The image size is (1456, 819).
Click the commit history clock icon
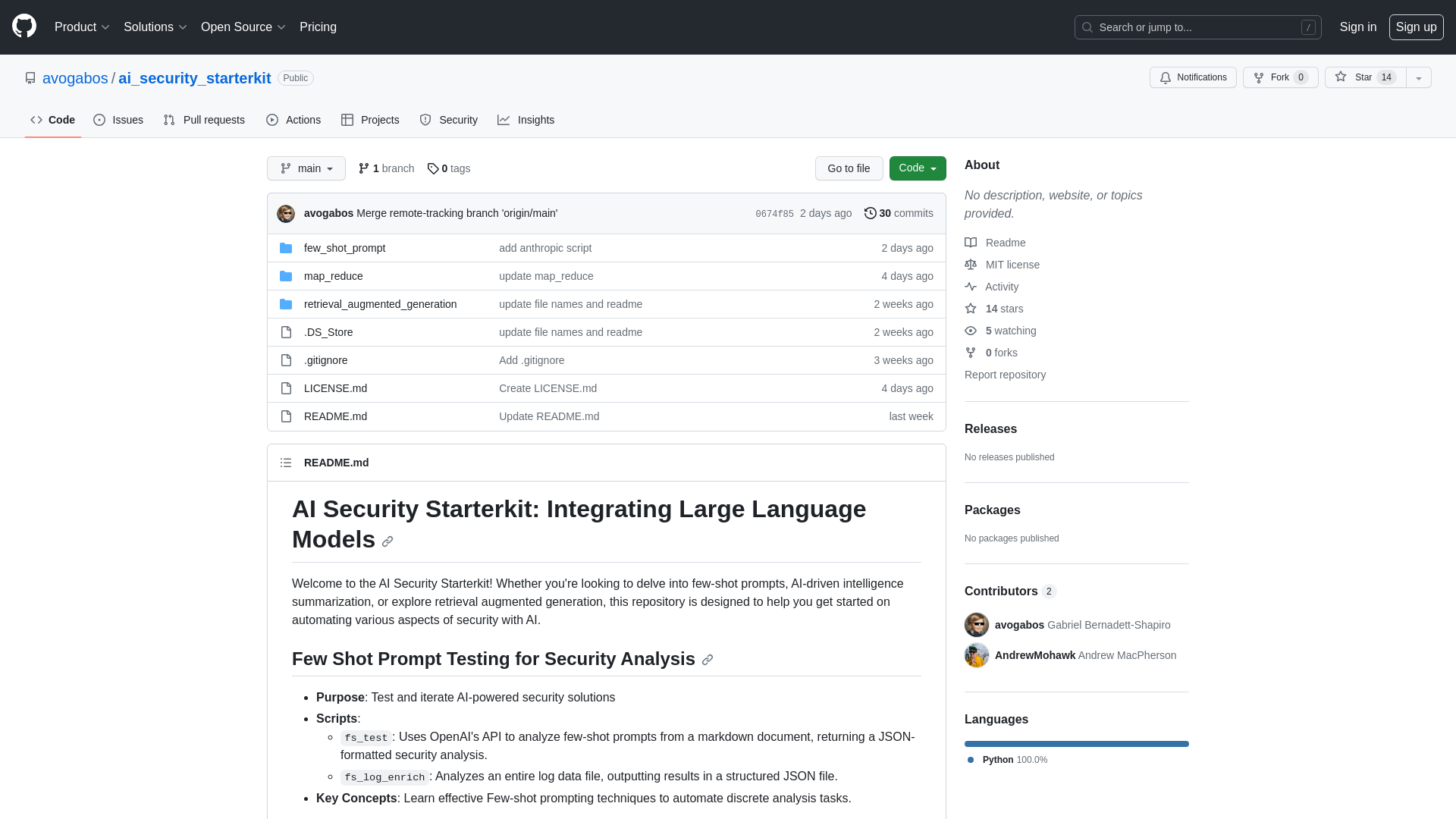(871, 213)
